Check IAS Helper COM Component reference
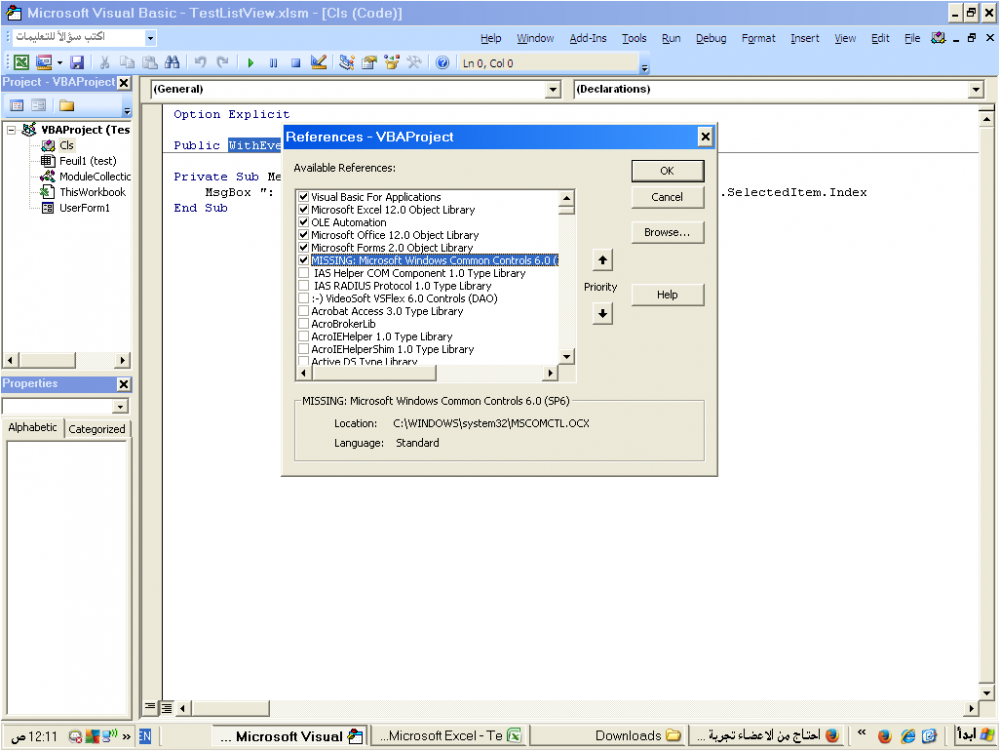This screenshot has height=751, width=1000. 304,273
